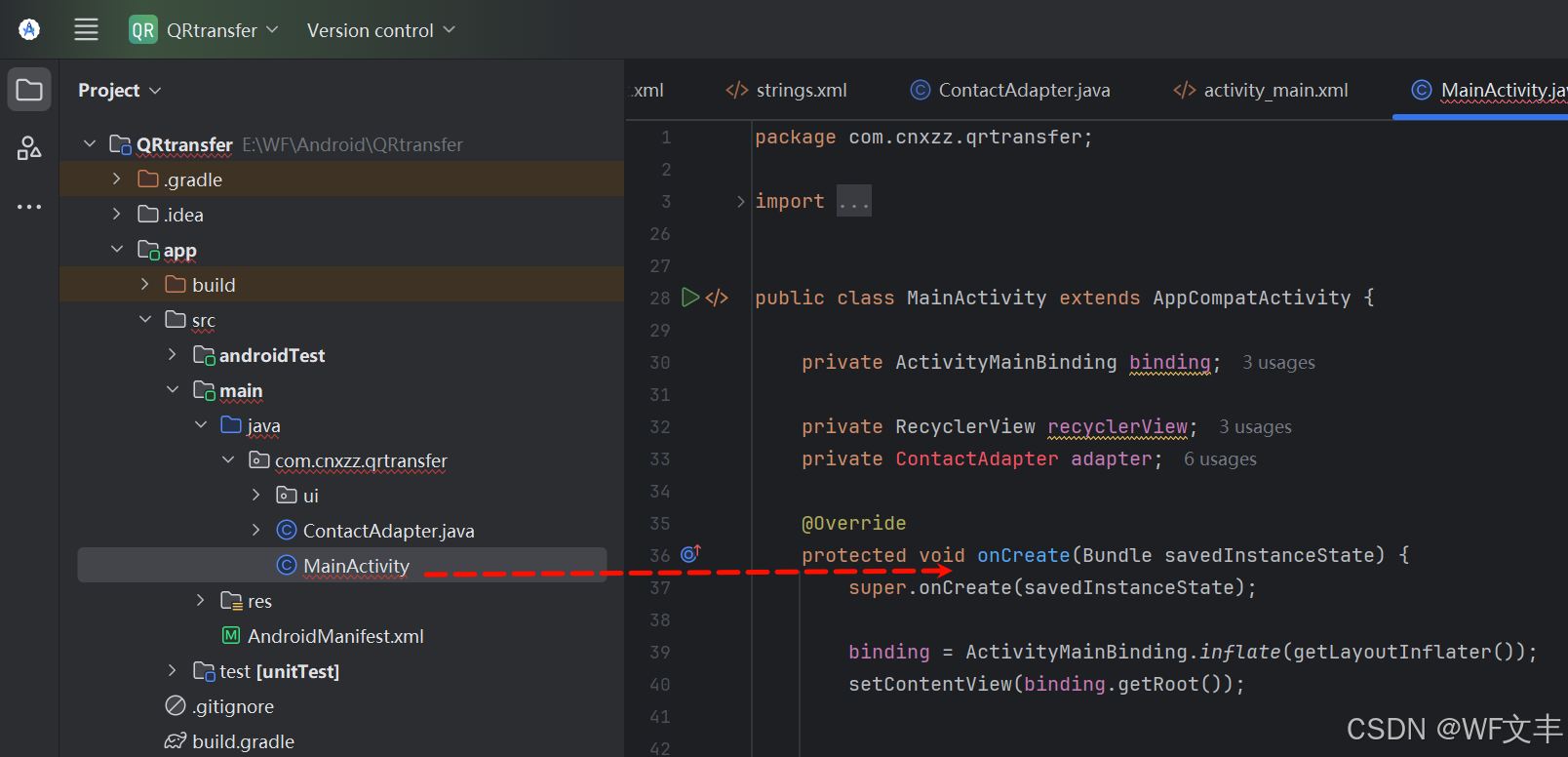Show more tool windows ellipsis
The image size is (1568, 757).
click(x=29, y=207)
